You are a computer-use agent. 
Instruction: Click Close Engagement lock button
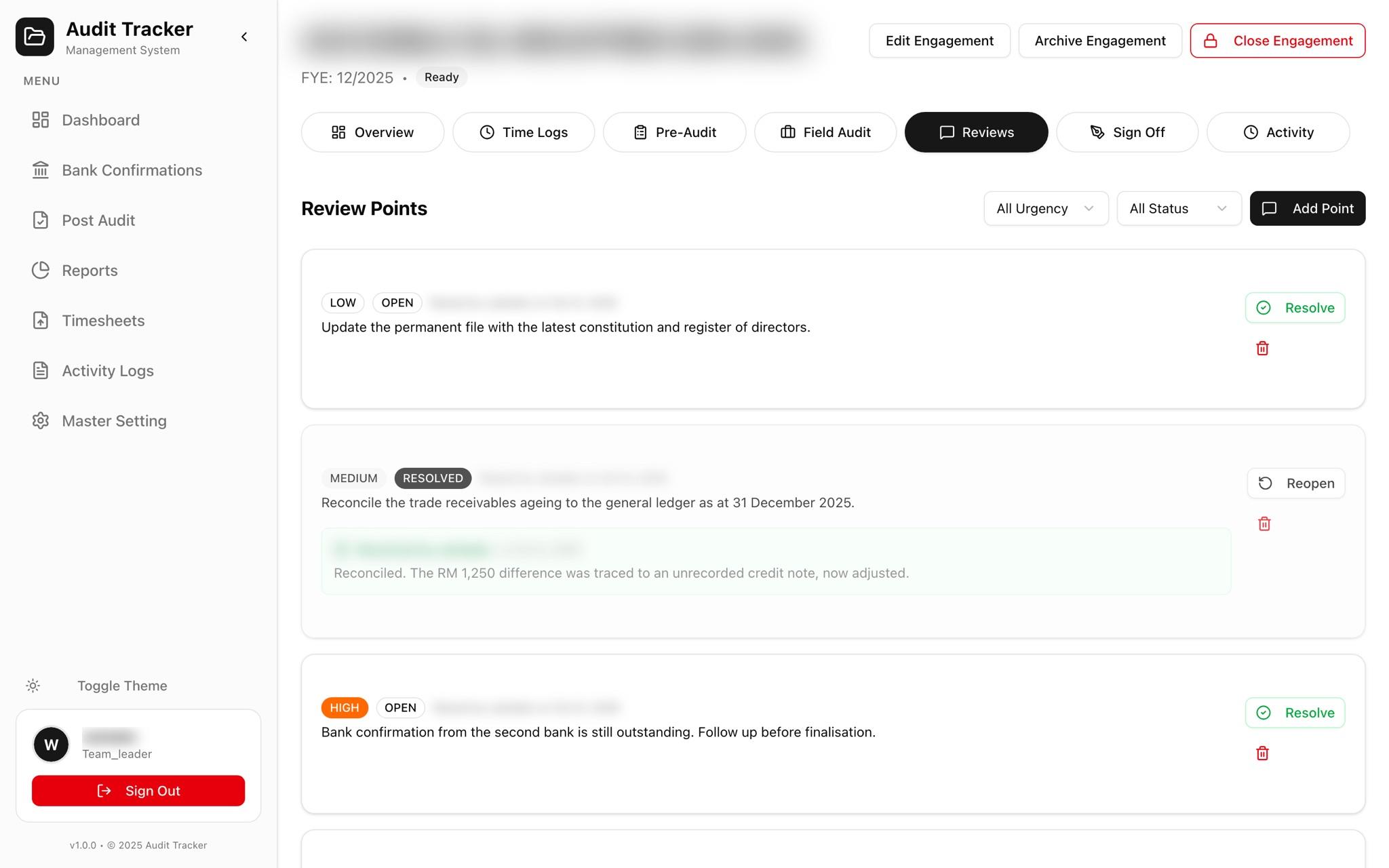[x=1278, y=41]
